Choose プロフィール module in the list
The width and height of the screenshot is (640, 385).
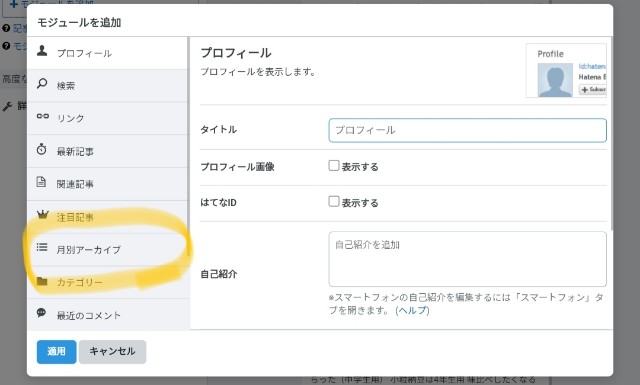pyautogui.click(x=107, y=53)
